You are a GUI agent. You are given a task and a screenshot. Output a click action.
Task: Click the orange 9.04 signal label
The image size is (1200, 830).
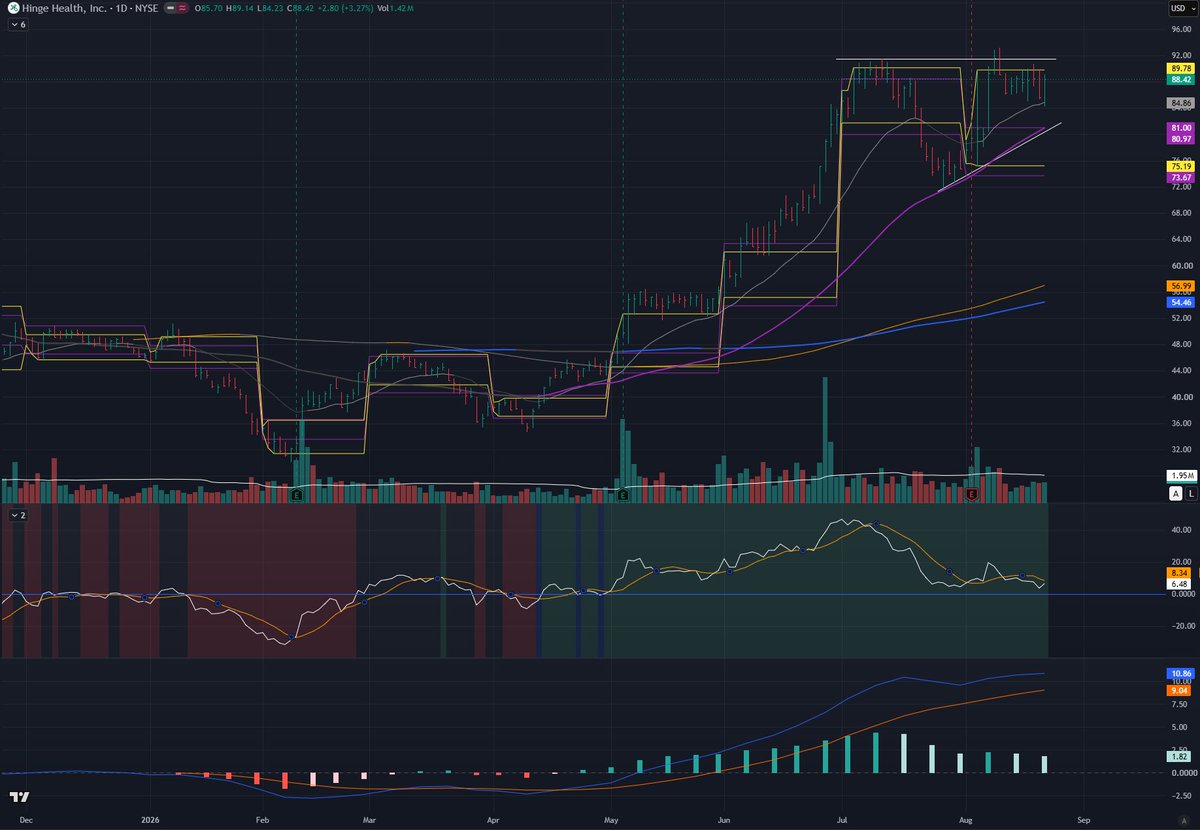coord(1180,690)
